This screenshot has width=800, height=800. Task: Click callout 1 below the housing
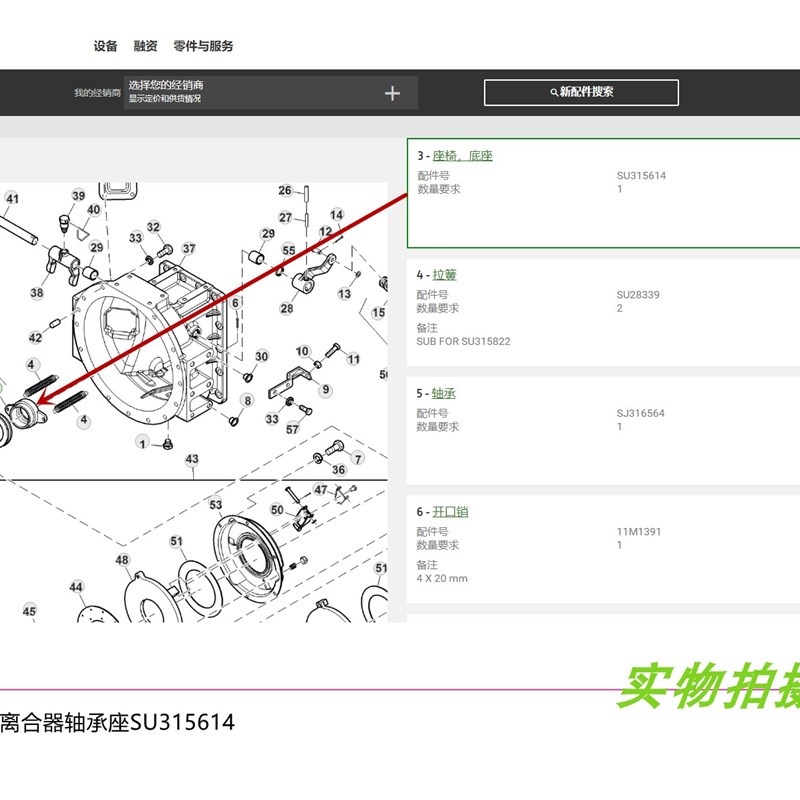[143, 442]
